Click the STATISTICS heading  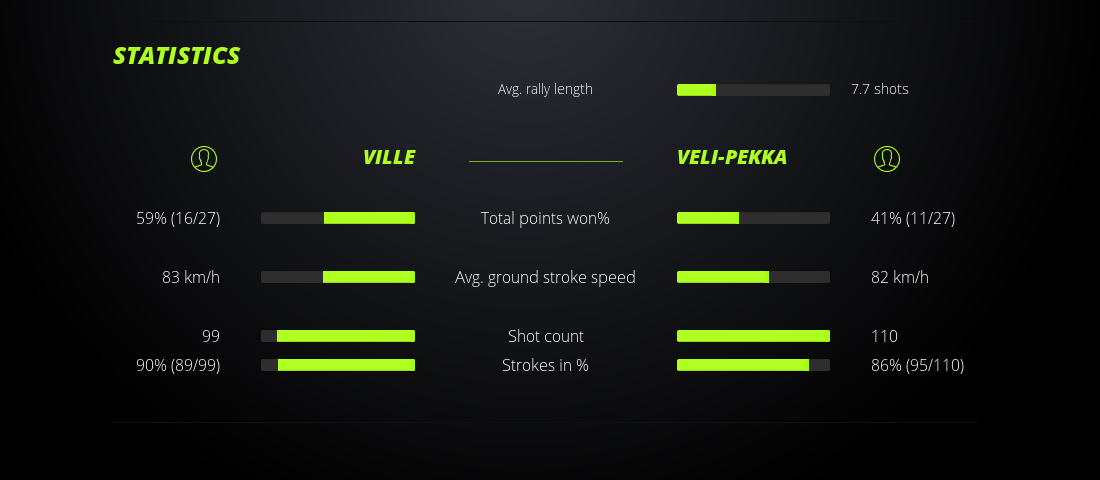point(177,56)
